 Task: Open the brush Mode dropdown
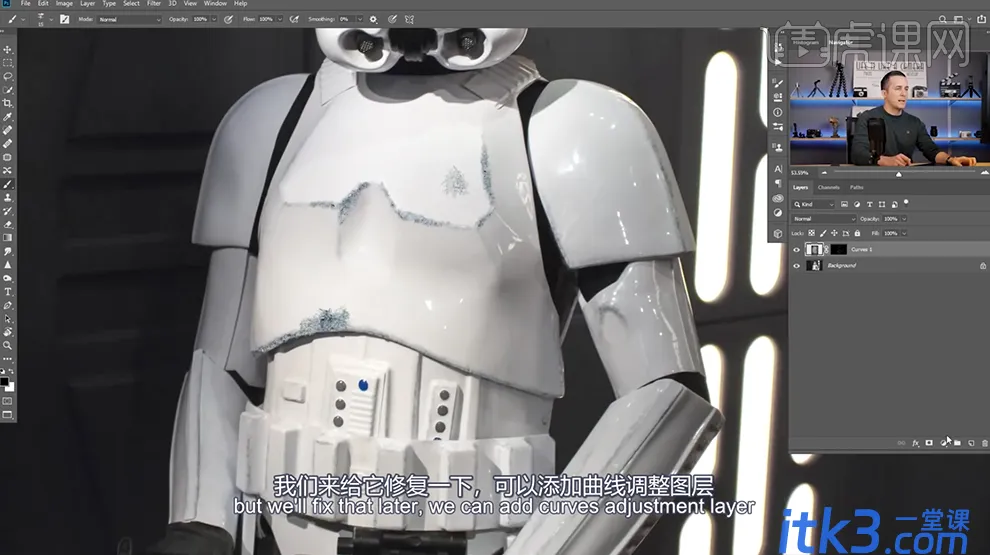(129, 20)
